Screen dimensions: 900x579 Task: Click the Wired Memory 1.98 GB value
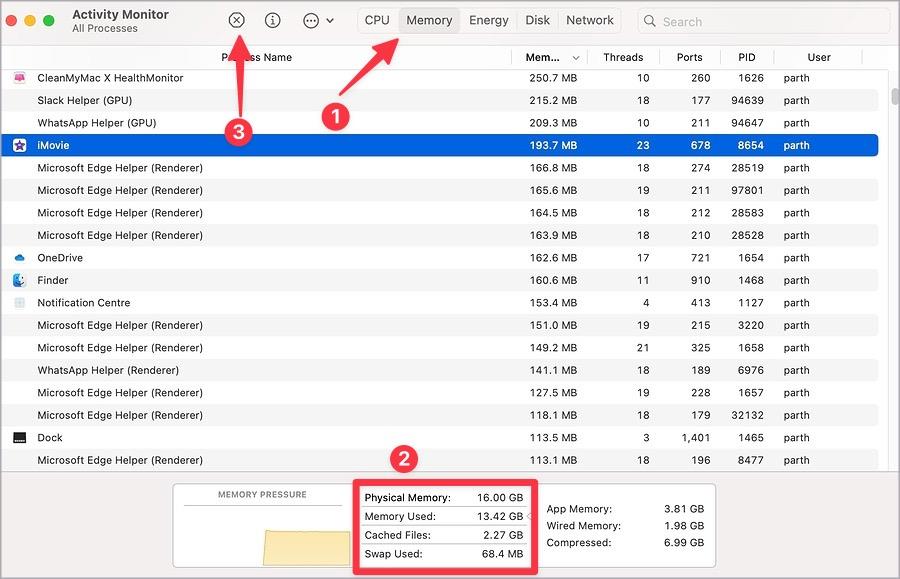click(684, 526)
